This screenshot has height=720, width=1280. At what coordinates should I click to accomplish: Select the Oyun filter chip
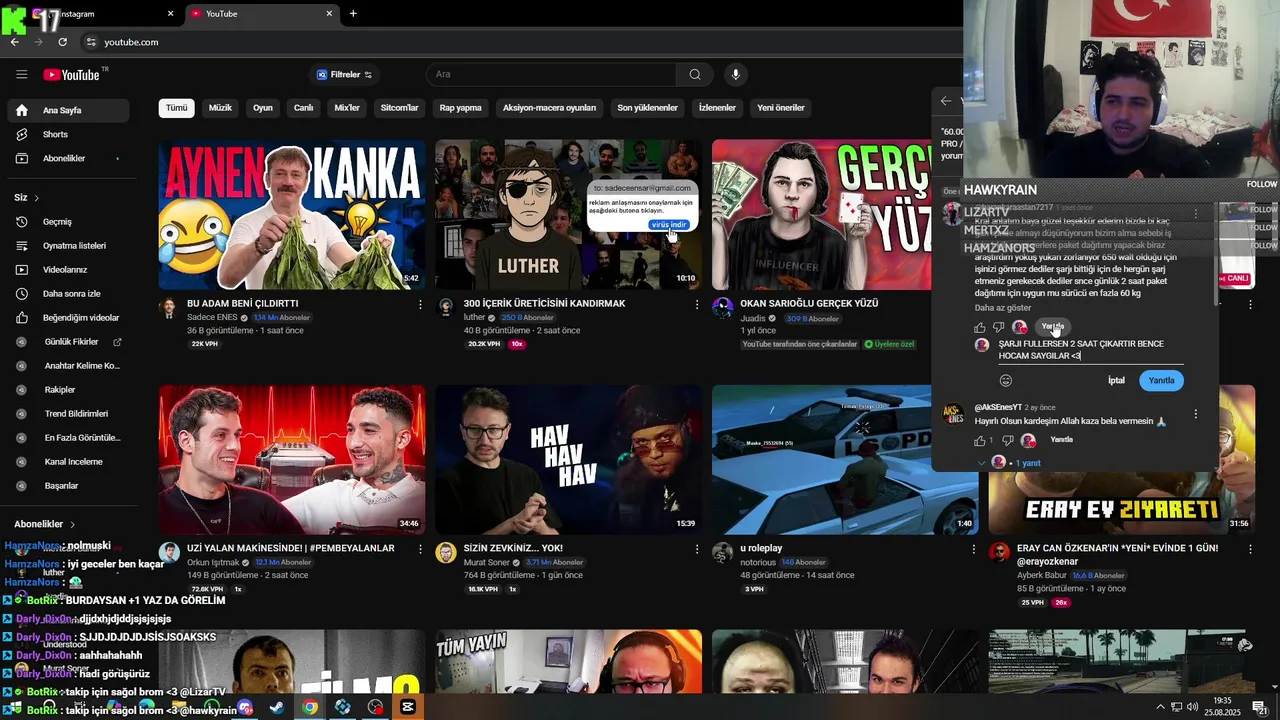(263, 108)
